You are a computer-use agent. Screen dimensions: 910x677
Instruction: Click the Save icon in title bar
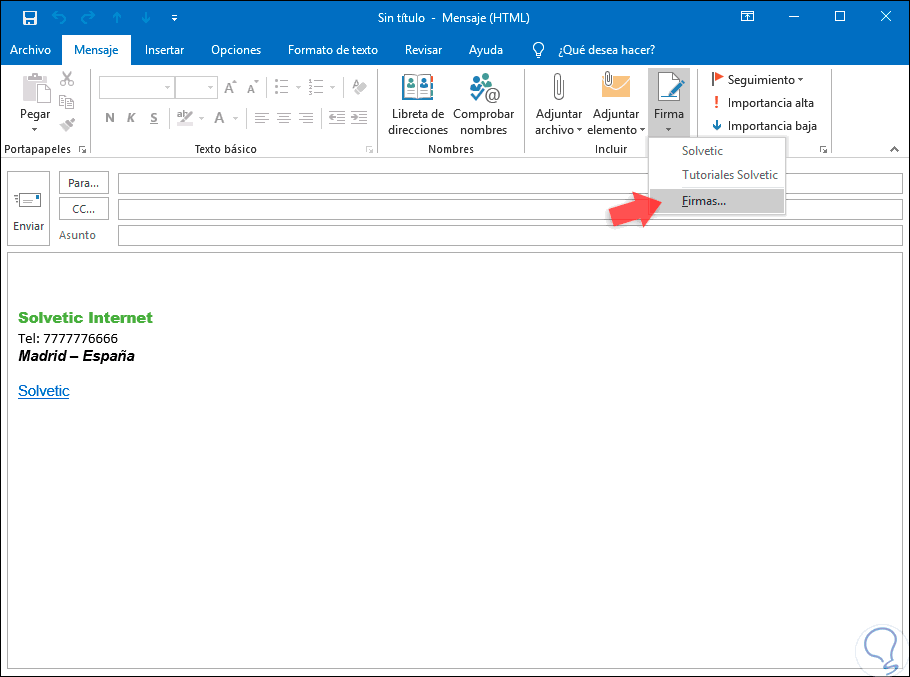coord(29,17)
